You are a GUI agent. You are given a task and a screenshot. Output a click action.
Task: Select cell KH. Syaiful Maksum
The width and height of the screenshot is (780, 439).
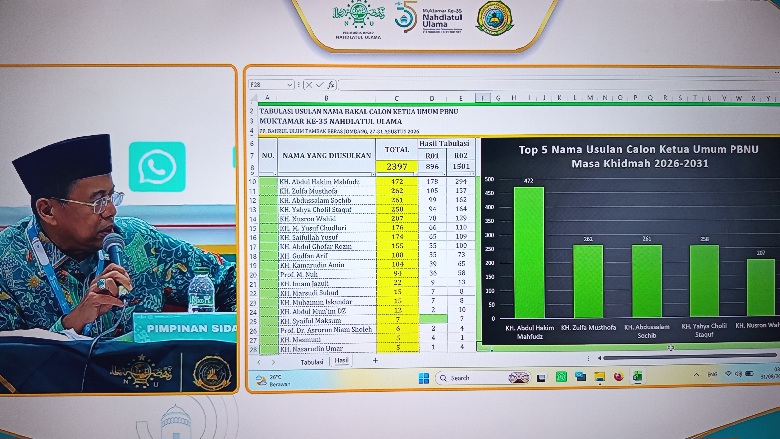coord(326,321)
